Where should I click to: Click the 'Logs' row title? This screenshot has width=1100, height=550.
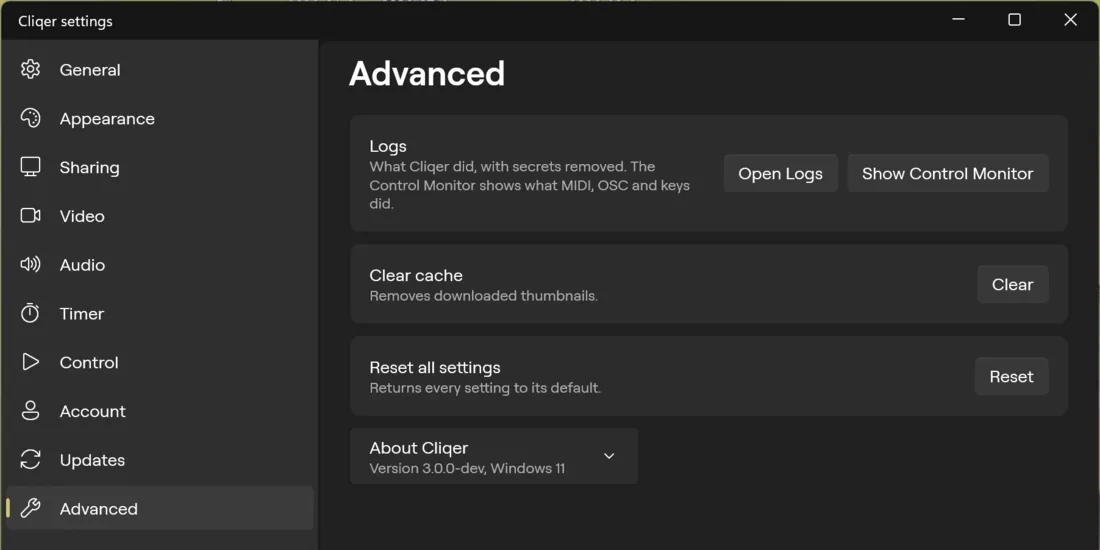point(388,147)
